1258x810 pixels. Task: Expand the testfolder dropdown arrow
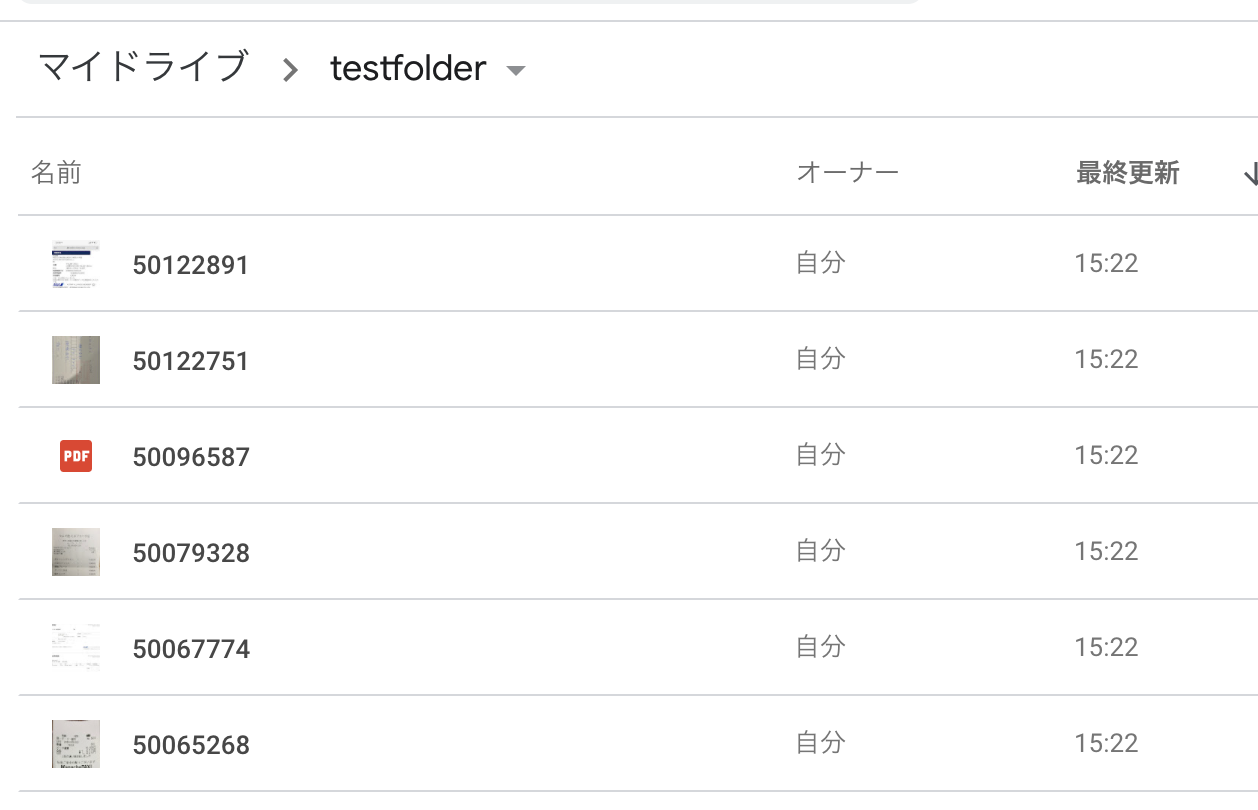516,70
